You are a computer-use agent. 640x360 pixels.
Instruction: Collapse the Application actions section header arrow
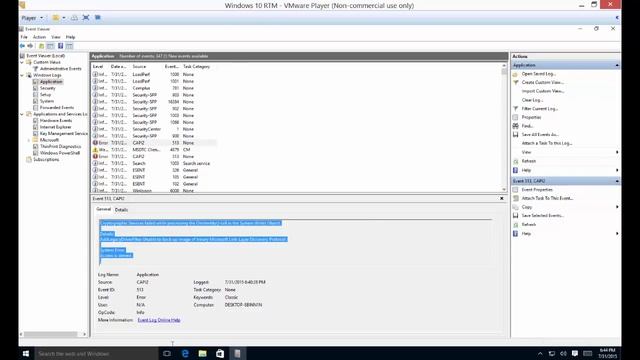point(617,65)
